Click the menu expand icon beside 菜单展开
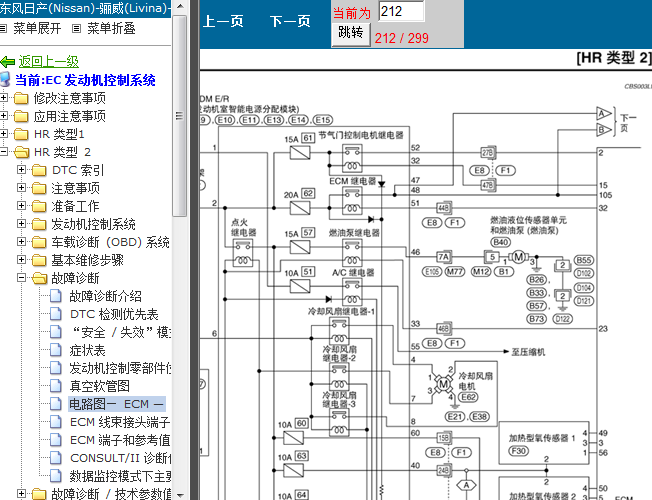Image resolution: width=652 pixels, height=500 pixels. [3, 29]
